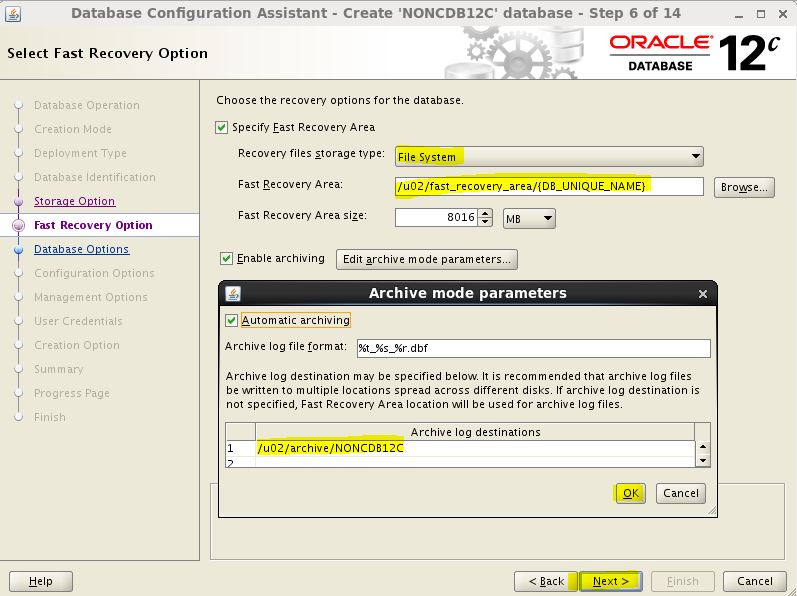Go to Storage Option step
Screen dimensions: 797x596
tap(74, 201)
